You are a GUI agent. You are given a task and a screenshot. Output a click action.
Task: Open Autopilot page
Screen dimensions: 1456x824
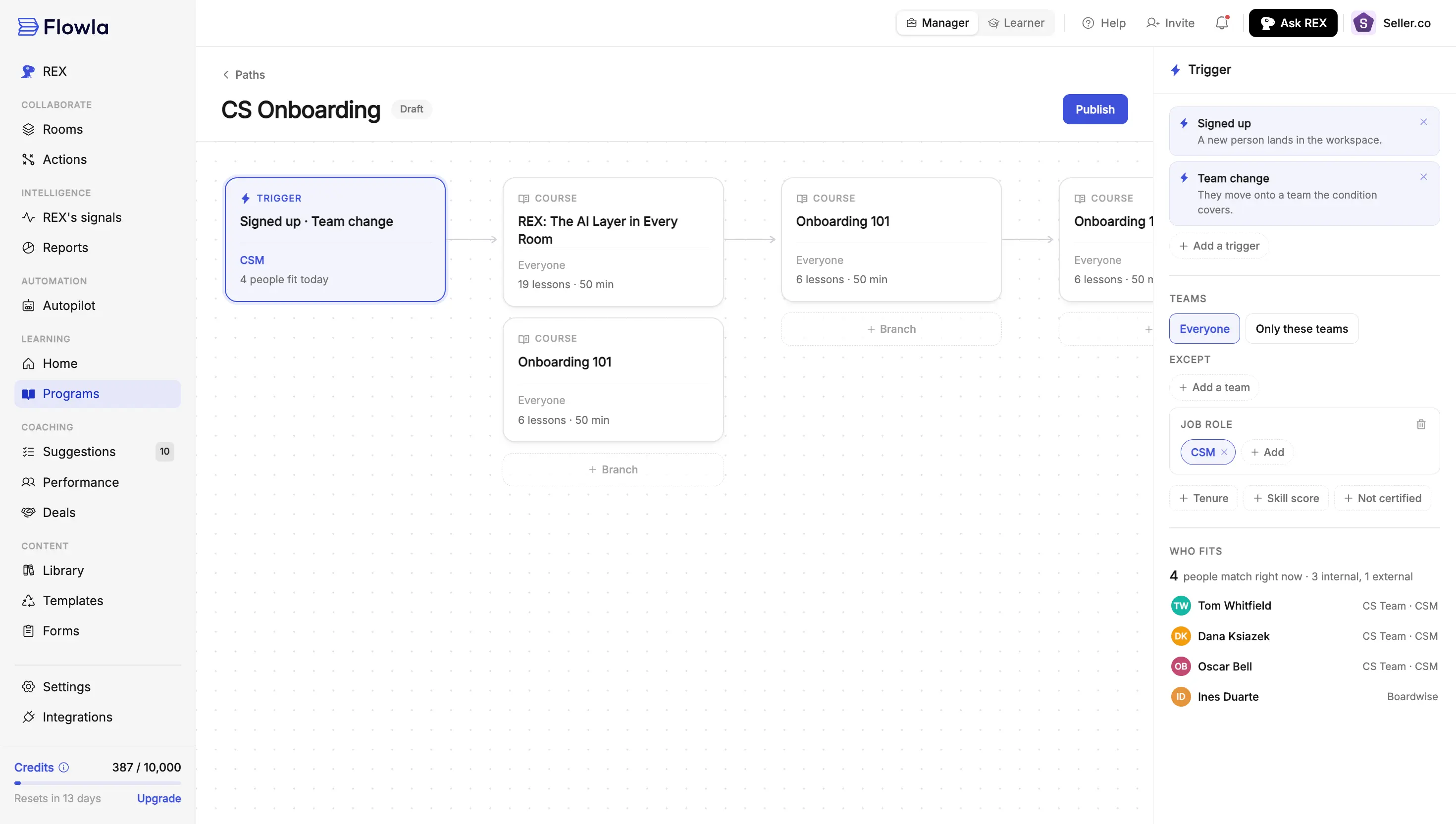(x=98, y=306)
